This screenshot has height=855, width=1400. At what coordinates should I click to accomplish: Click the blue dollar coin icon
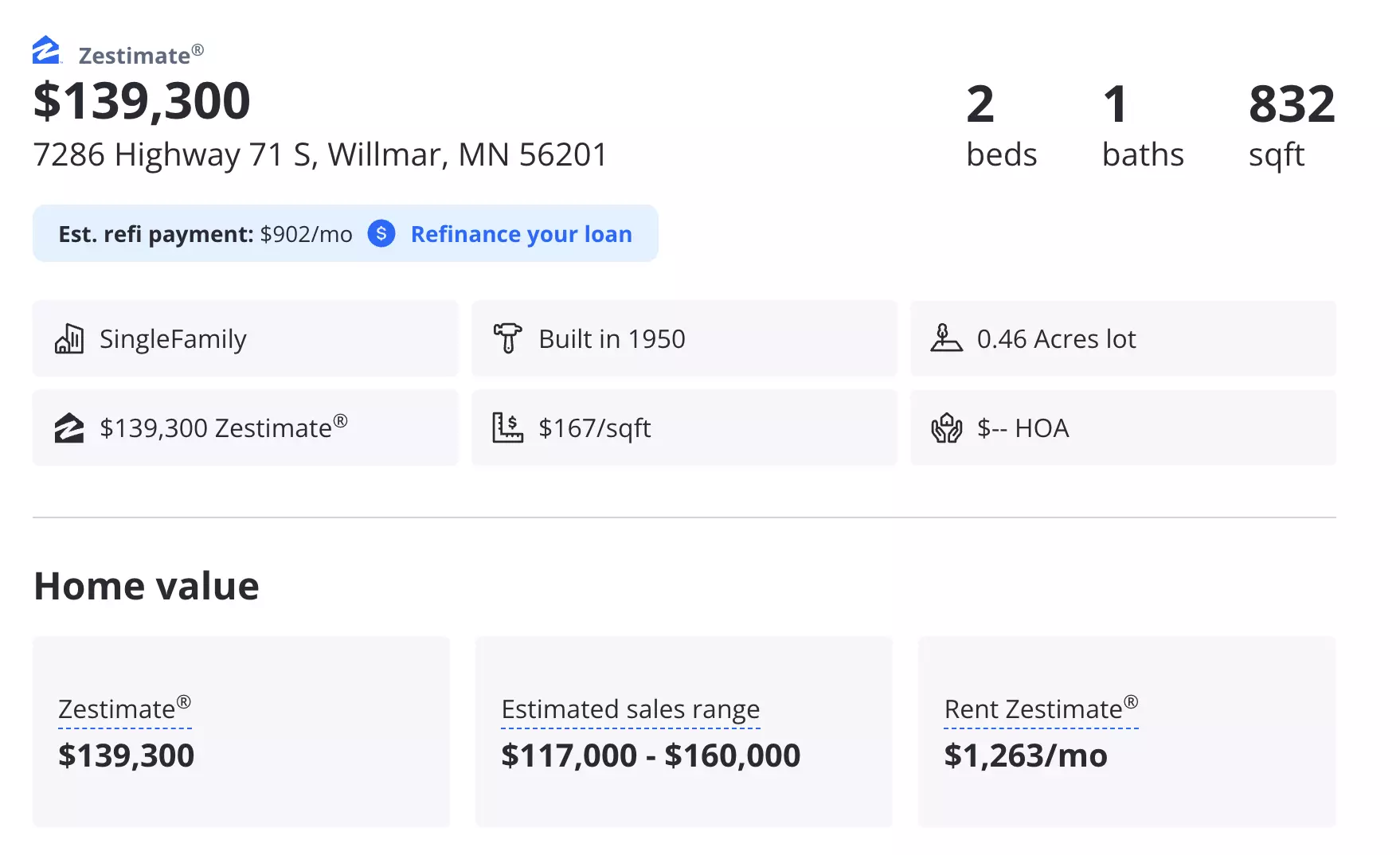[x=381, y=233]
